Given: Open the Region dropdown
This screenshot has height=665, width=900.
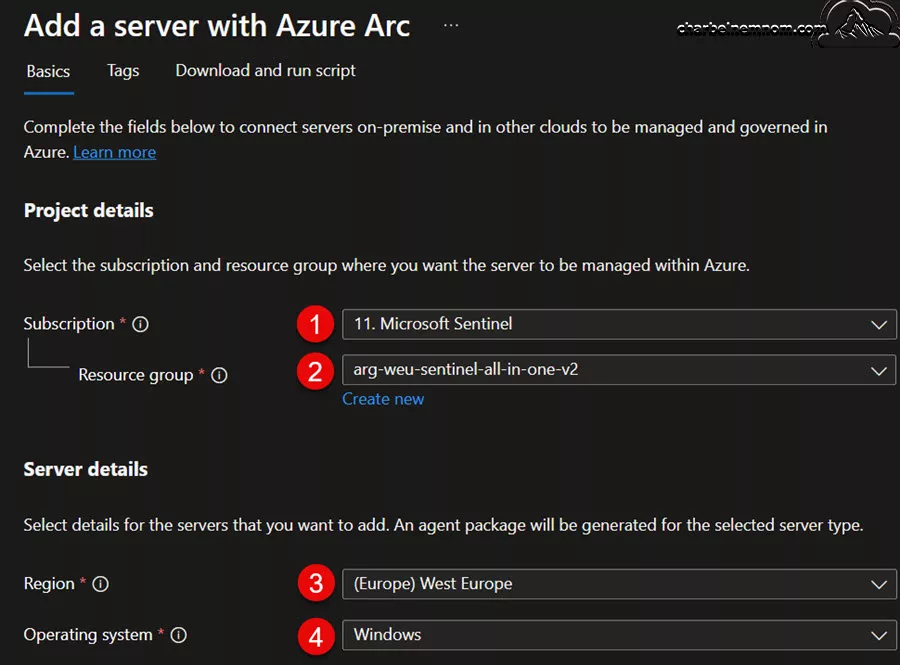Looking at the screenshot, I should click(619, 584).
